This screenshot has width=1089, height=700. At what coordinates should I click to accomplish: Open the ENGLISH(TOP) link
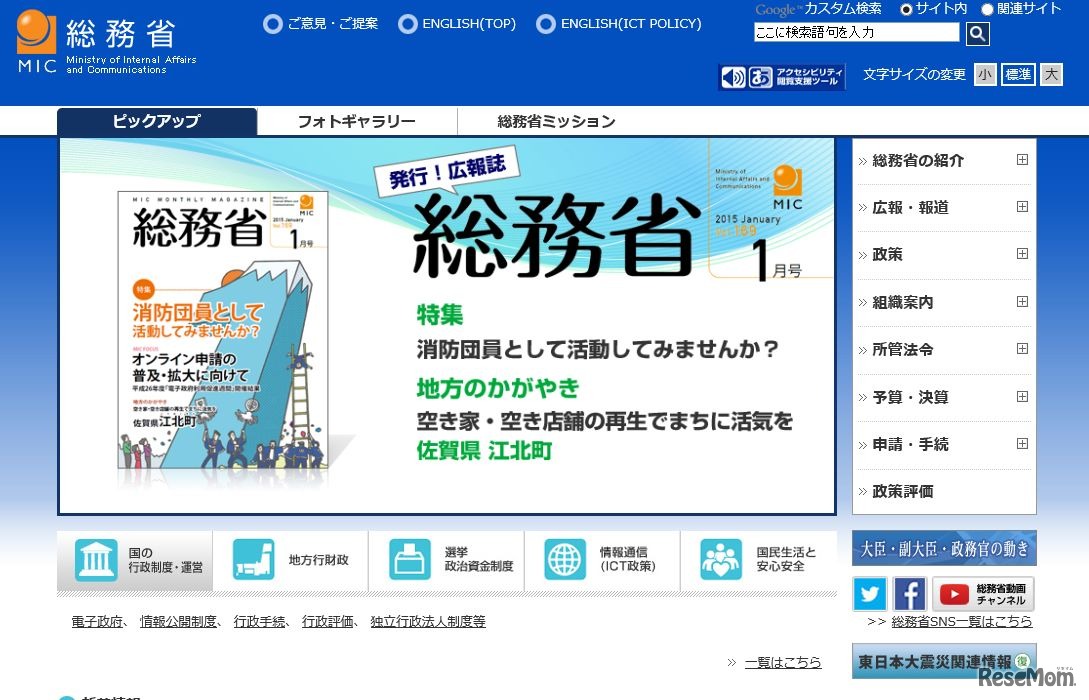point(469,24)
